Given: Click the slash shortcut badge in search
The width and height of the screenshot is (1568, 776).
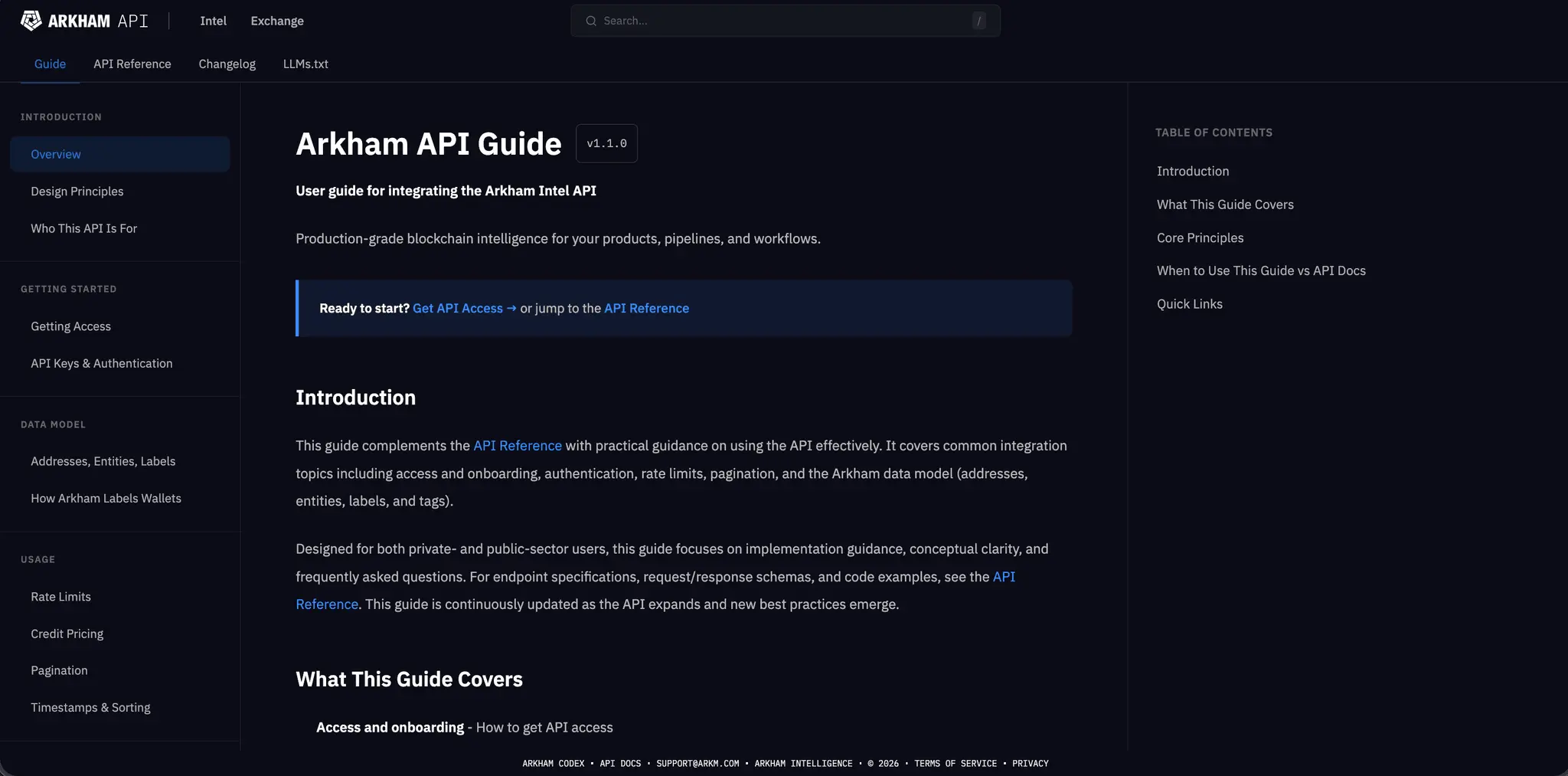Looking at the screenshot, I should tap(978, 21).
